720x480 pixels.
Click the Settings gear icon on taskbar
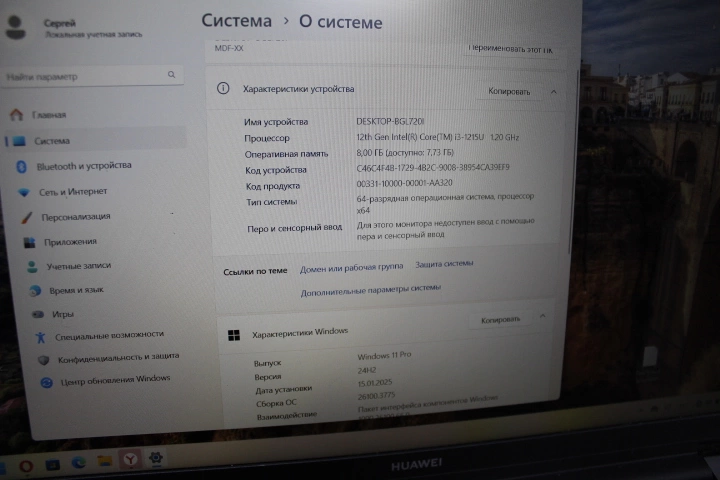[x=156, y=457]
